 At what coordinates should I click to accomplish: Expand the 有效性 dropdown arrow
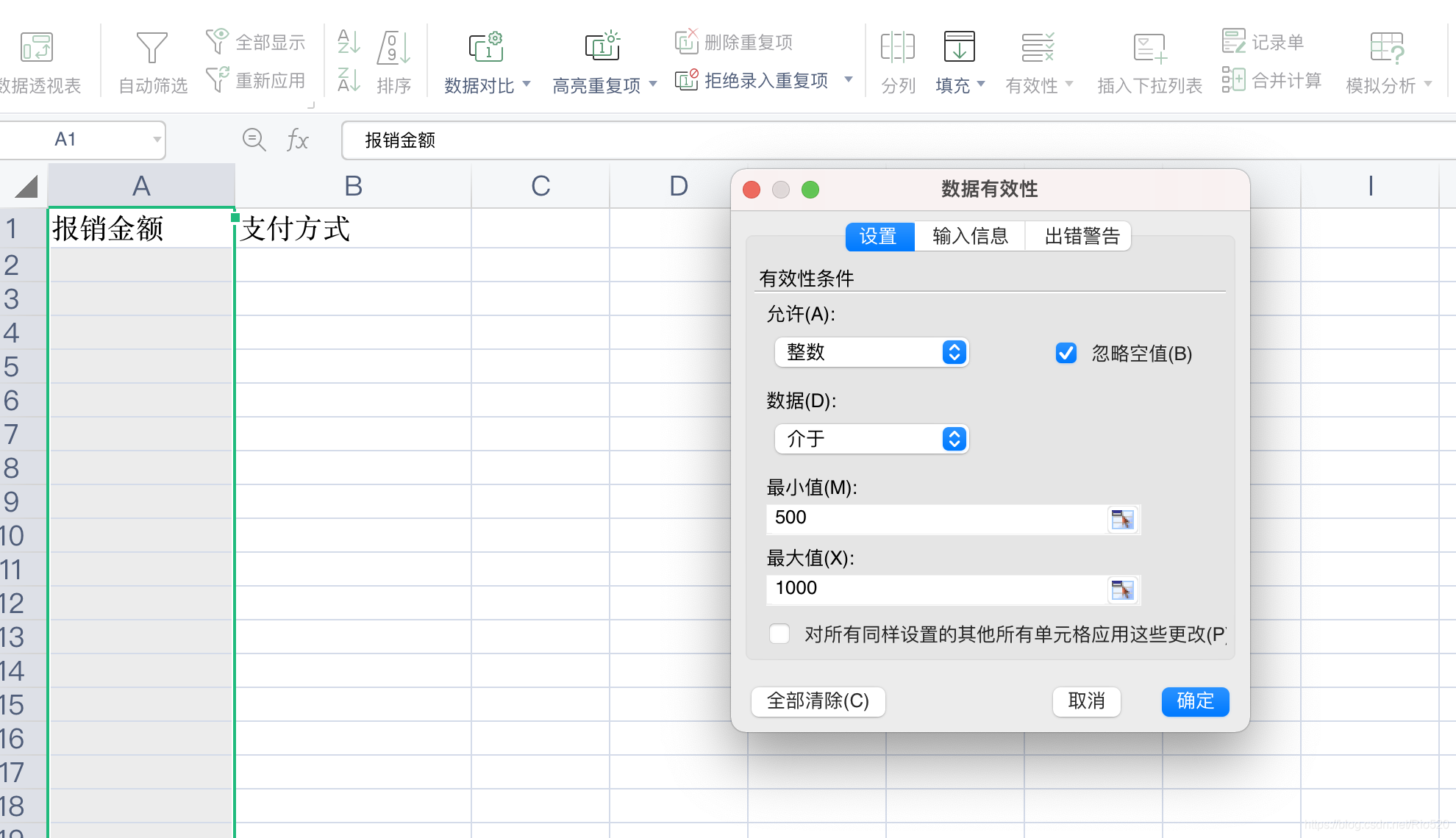1069,85
